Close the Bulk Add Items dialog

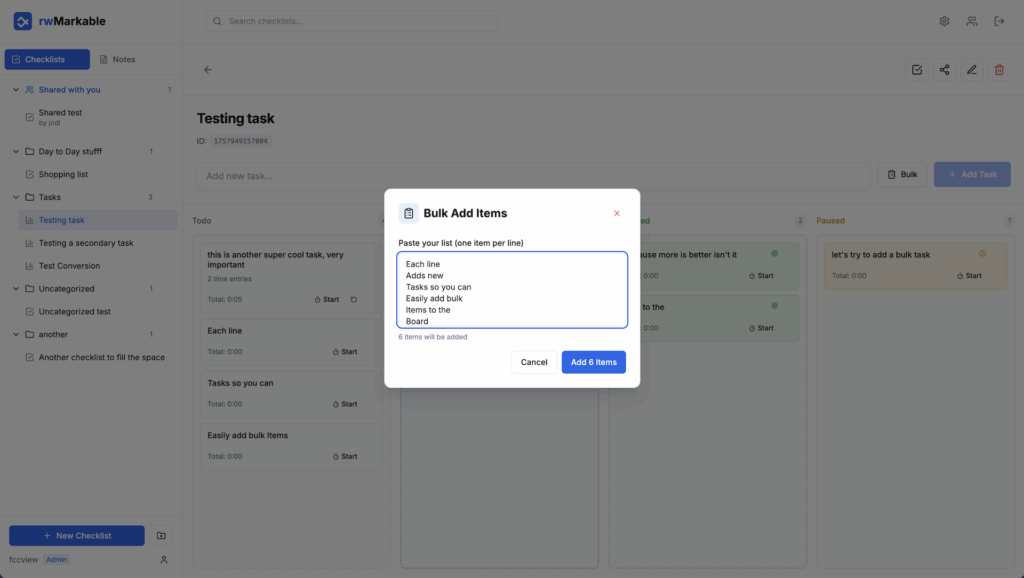click(616, 213)
